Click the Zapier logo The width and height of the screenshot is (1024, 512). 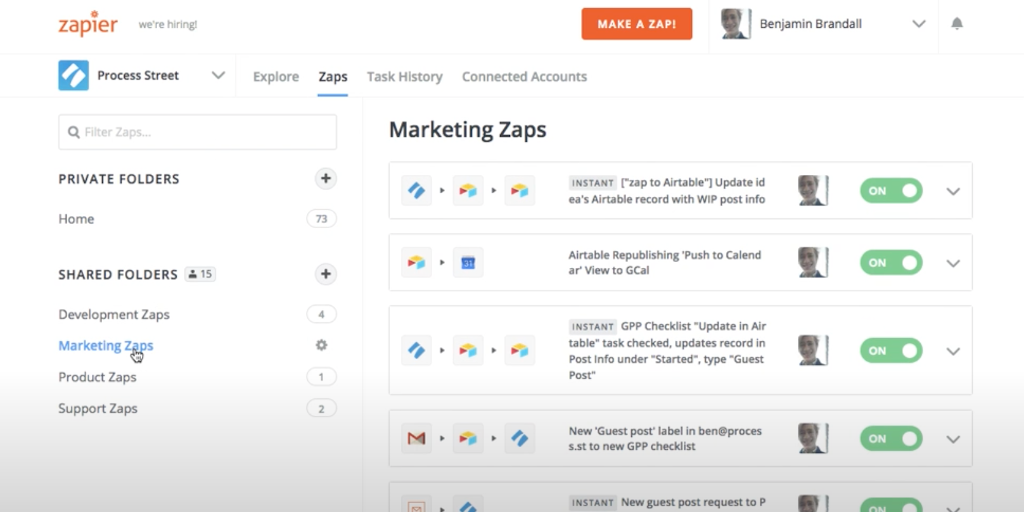[x=88, y=24]
